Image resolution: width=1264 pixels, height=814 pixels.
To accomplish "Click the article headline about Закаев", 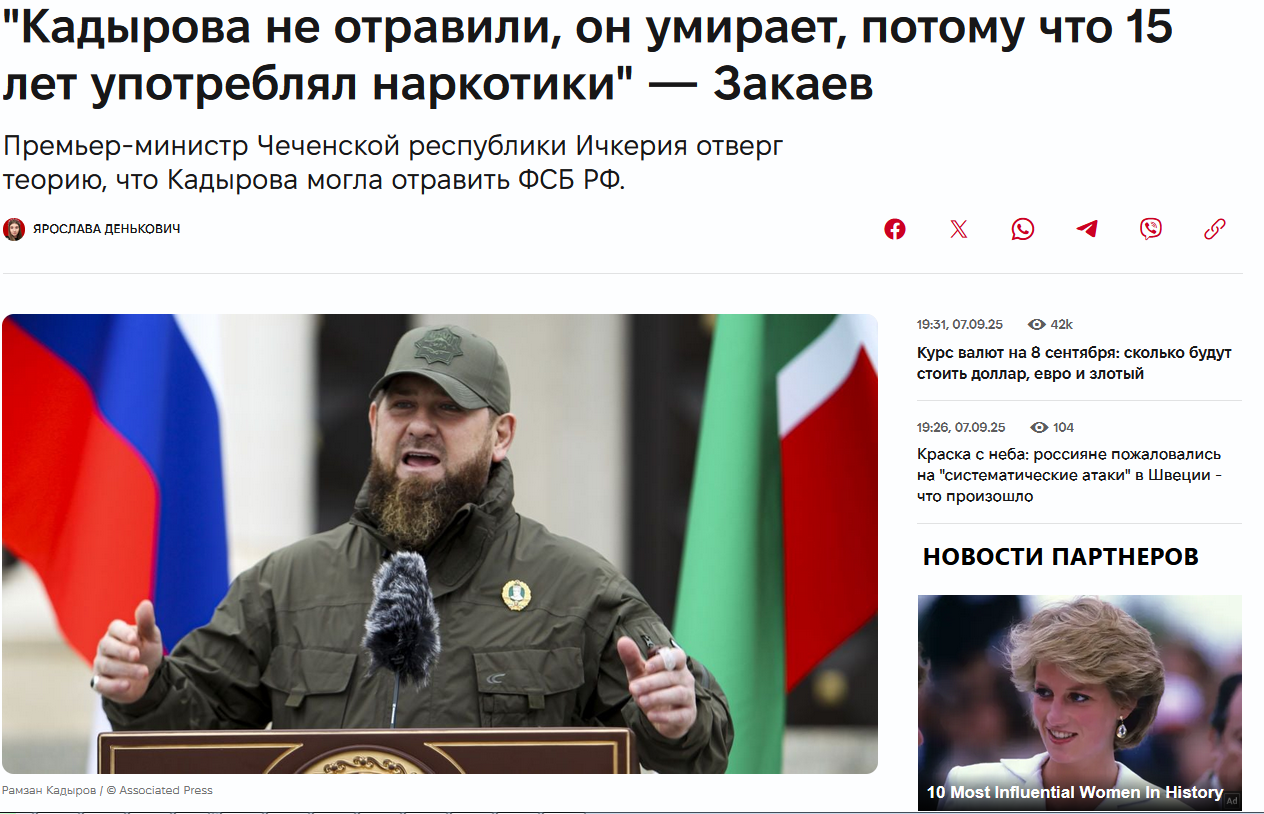I will pyautogui.click(x=587, y=58).
